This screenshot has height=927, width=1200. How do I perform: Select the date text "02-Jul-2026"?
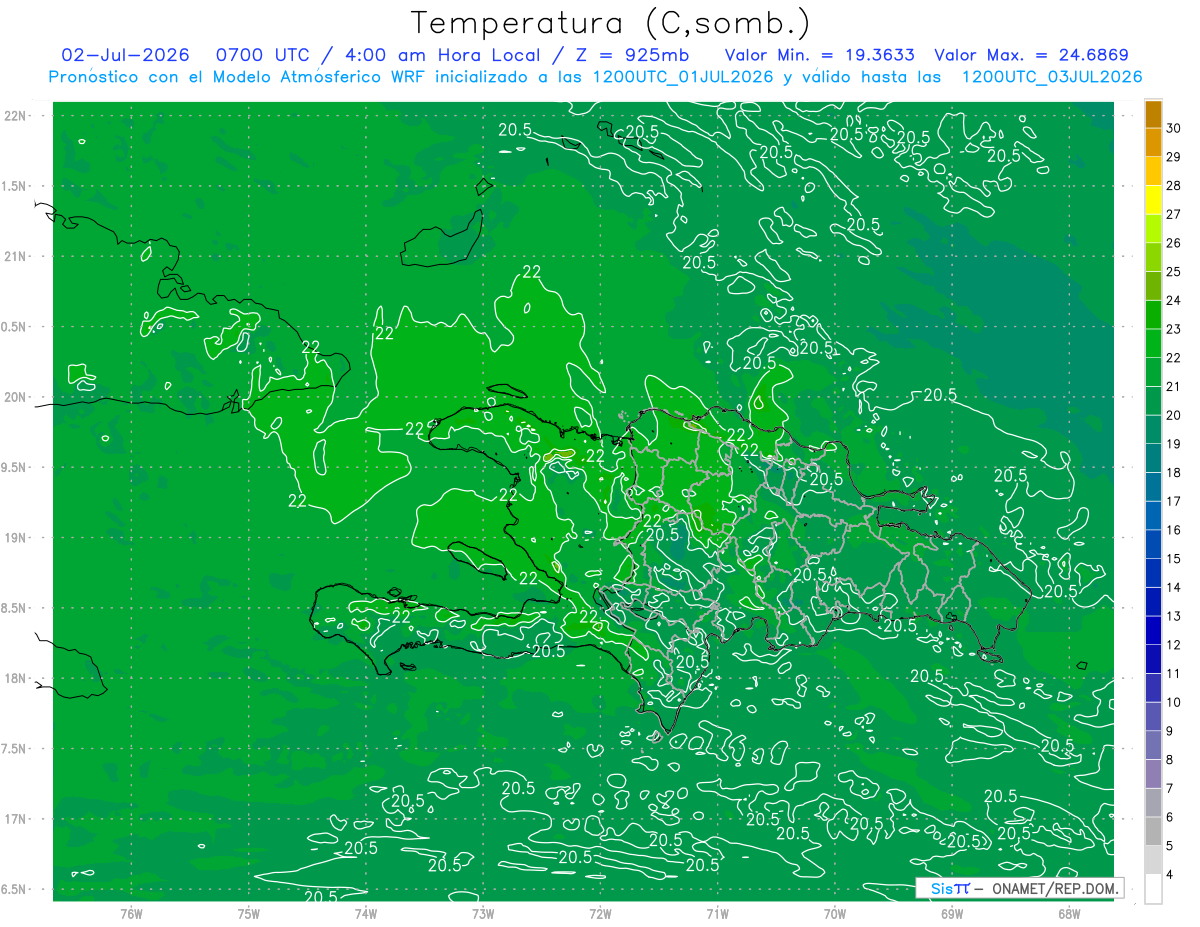(x=125, y=55)
